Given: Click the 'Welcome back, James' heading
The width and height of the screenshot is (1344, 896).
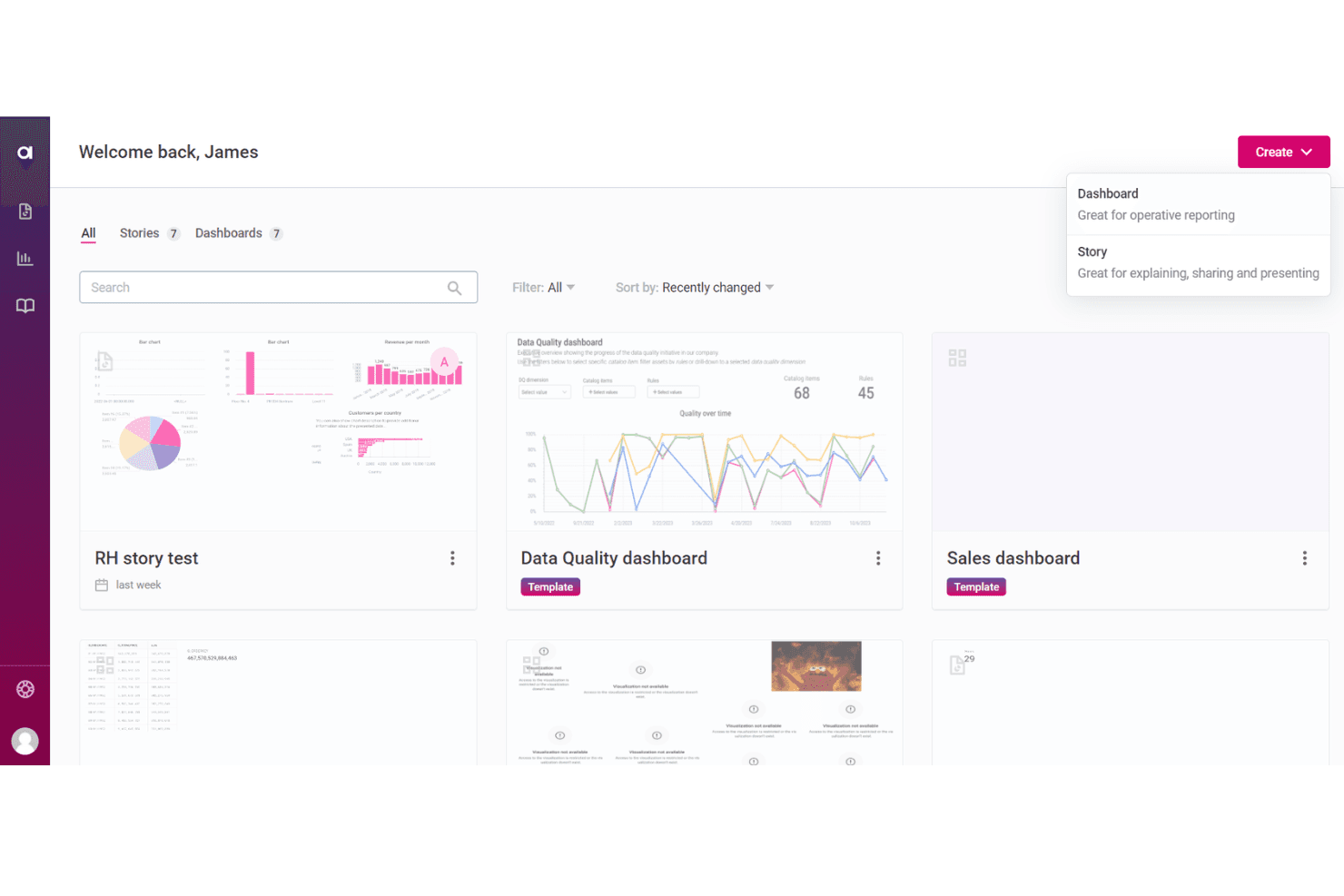Looking at the screenshot, I should [x=169, y=153].
